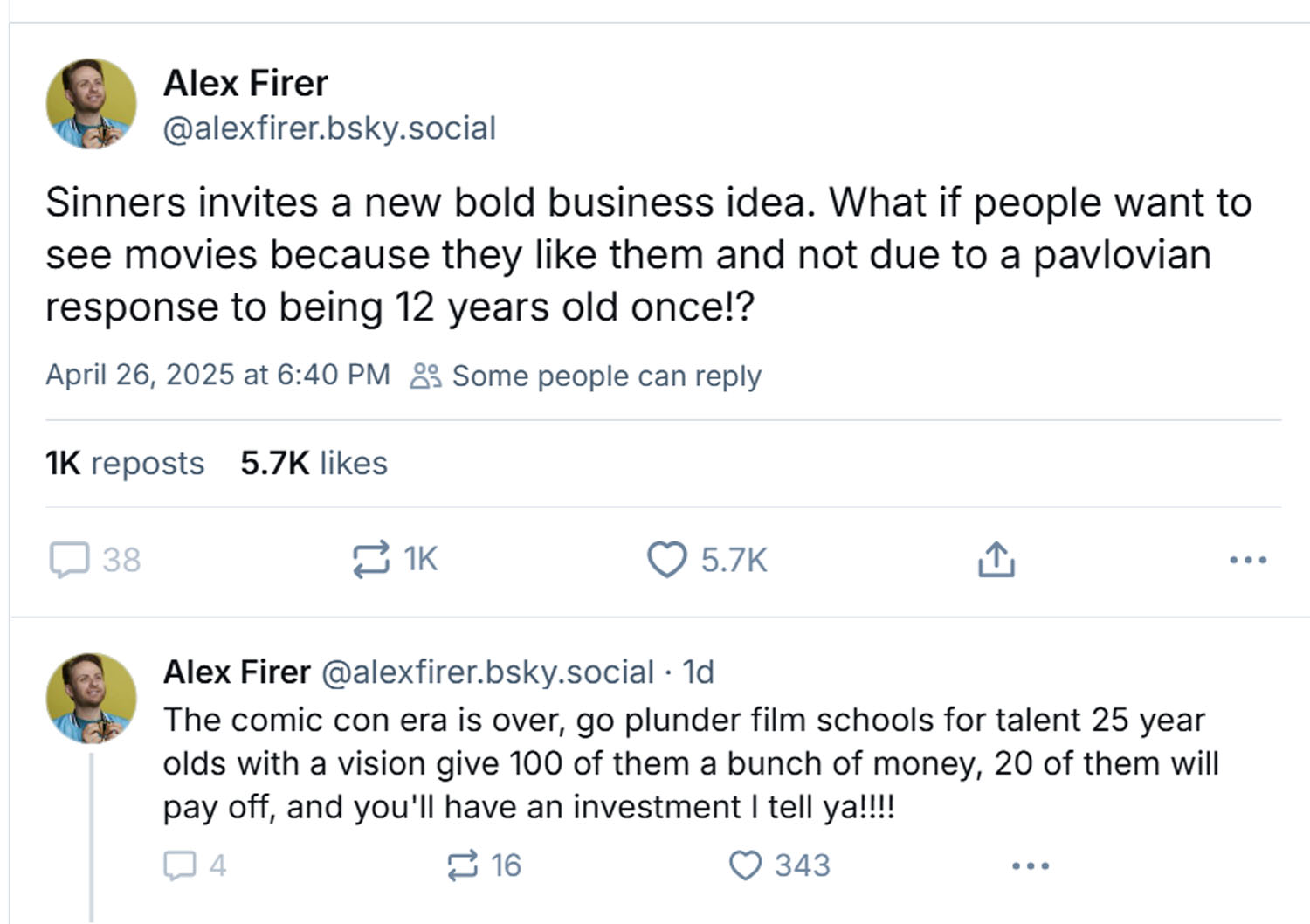The image size is (1310, 924).
Task: Open more options on the reply post
Action: (1031, 865)
